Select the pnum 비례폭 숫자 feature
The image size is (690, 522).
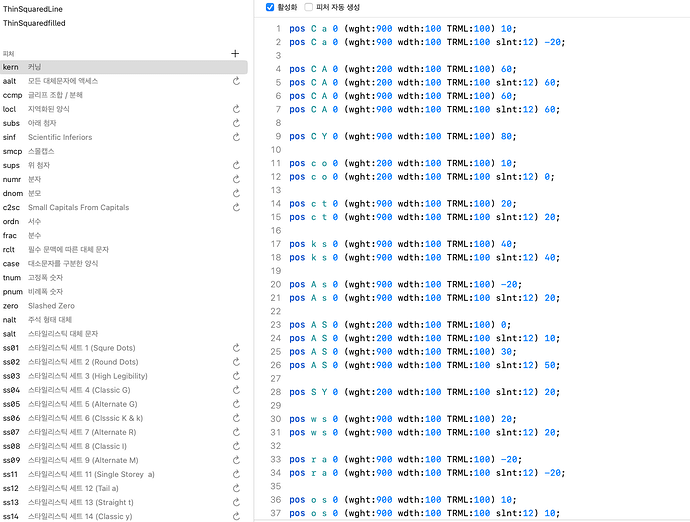(124, 292)
